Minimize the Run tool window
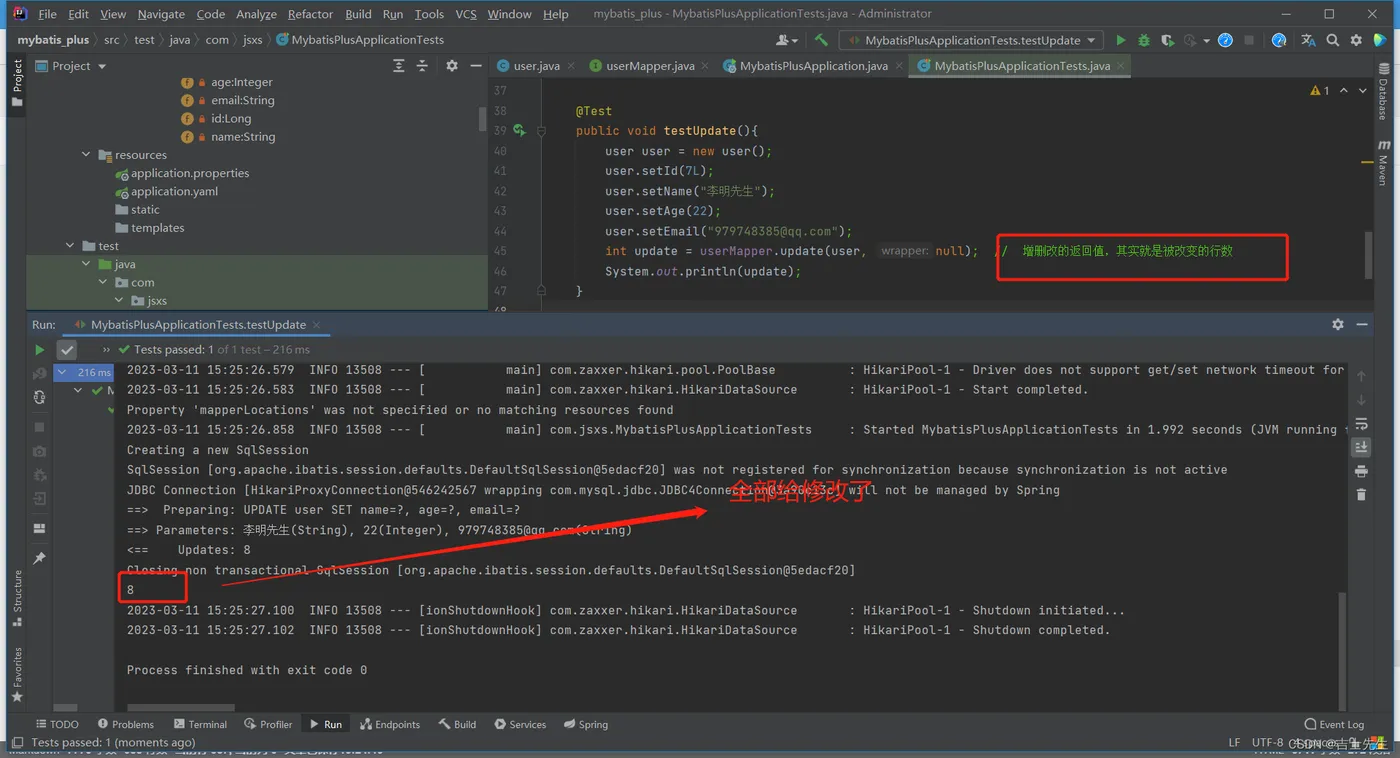1400x758 pixels. (1362, 325)
